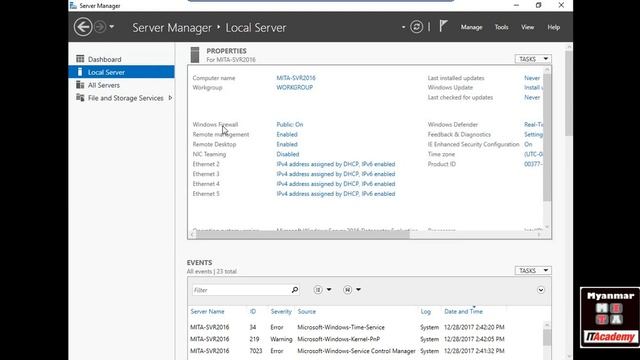This screenshot has width=640, height=360.
Task: Click the Properties server icon
Action: pyautogui.click(x=195, y=55)
